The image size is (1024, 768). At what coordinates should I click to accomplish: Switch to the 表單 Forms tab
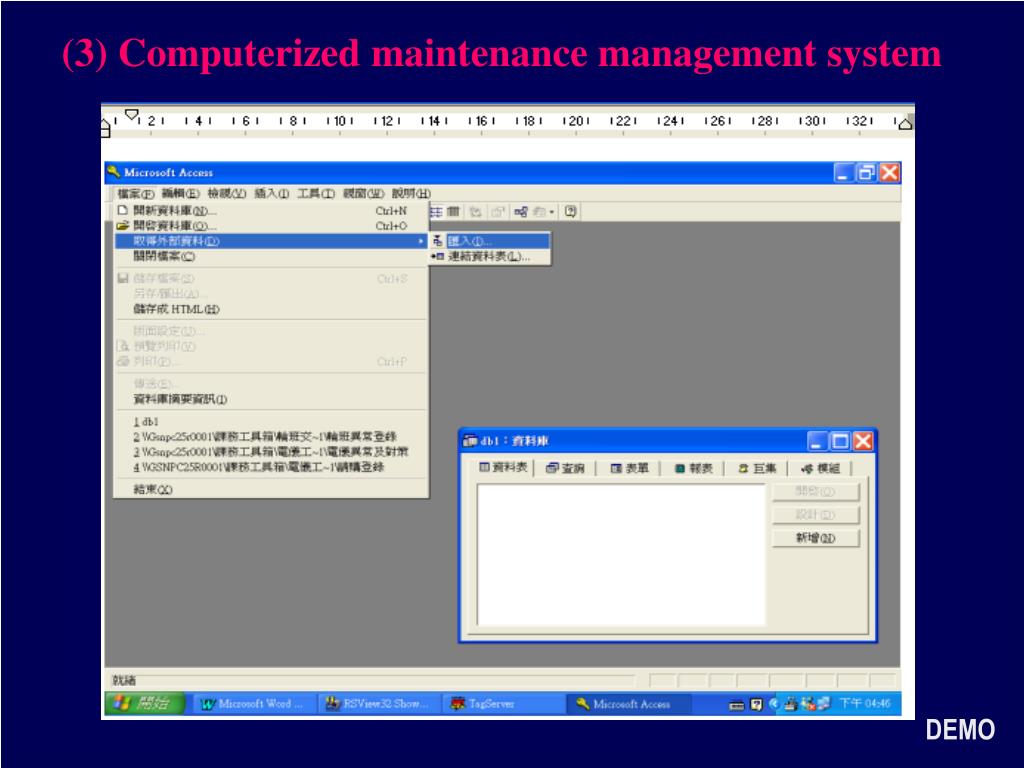630,468
